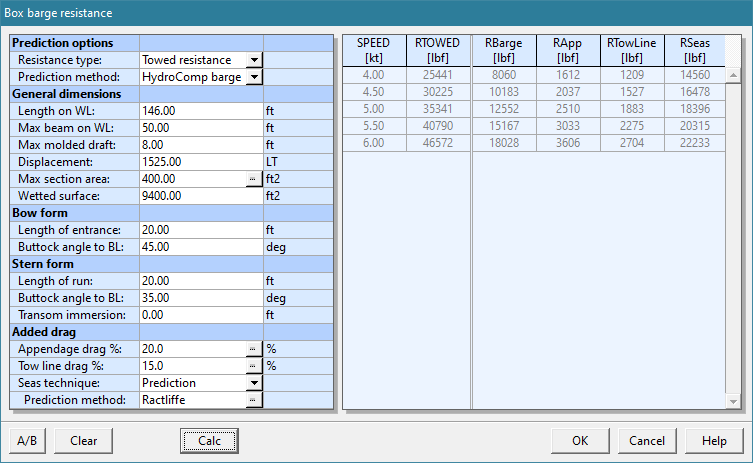This screenshot has width=753, height=463.
Task: Click the Cancel button
Action: click(647, 441)
